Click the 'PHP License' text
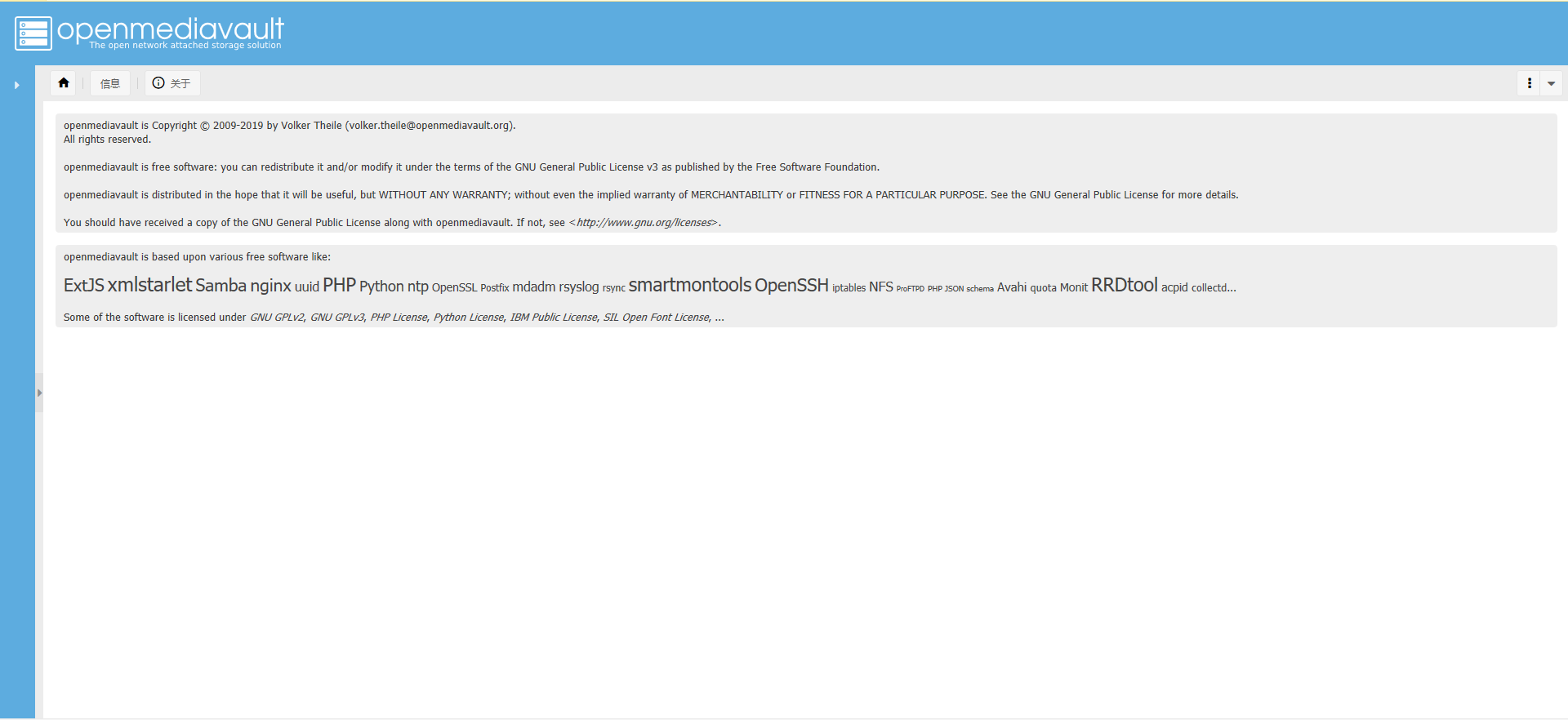The width and height of the screenshot is (1568, 720). [x=399, y=318]
